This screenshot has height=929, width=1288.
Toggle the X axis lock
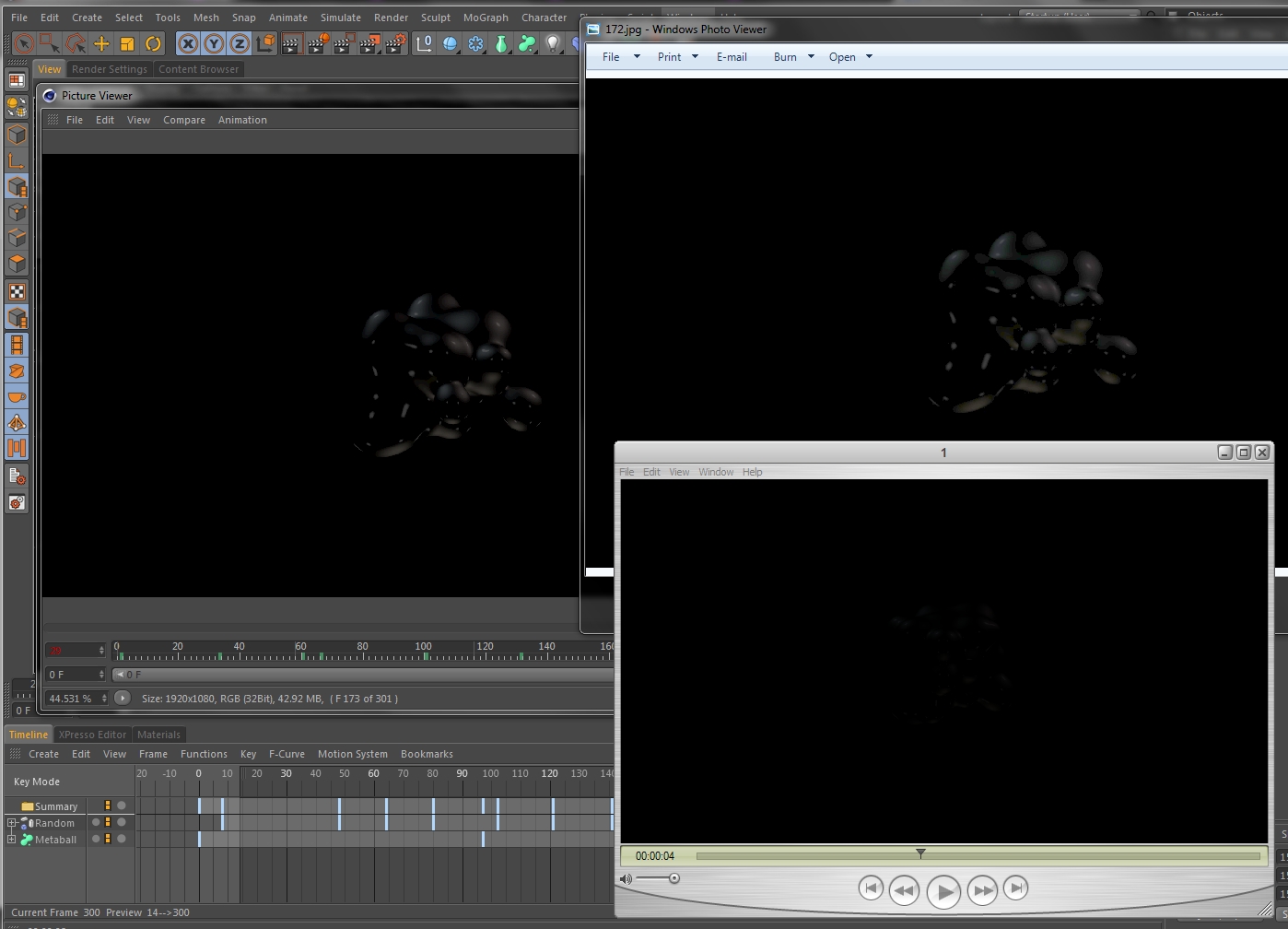point(188,43)
